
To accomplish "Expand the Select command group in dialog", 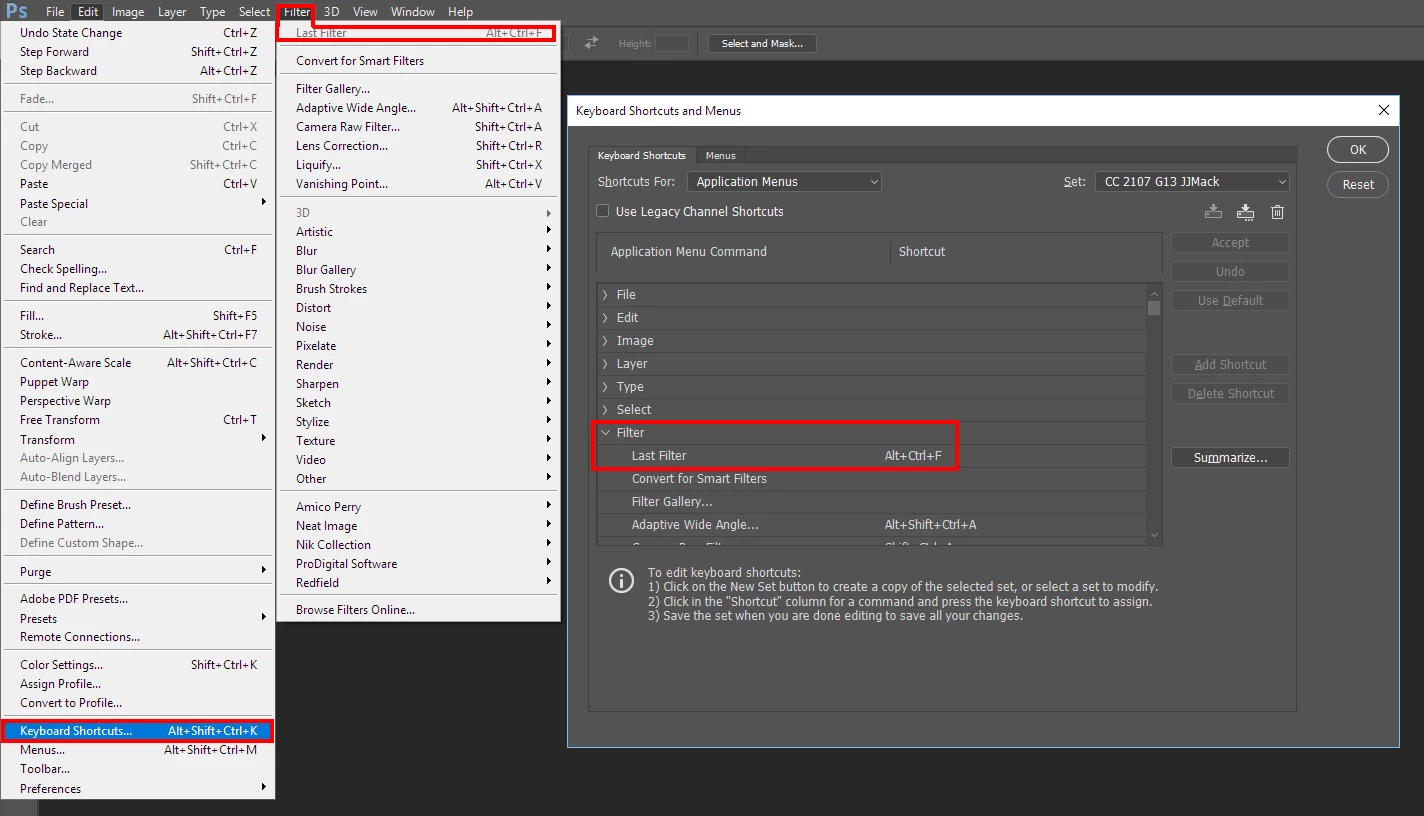I will (604, 410).
